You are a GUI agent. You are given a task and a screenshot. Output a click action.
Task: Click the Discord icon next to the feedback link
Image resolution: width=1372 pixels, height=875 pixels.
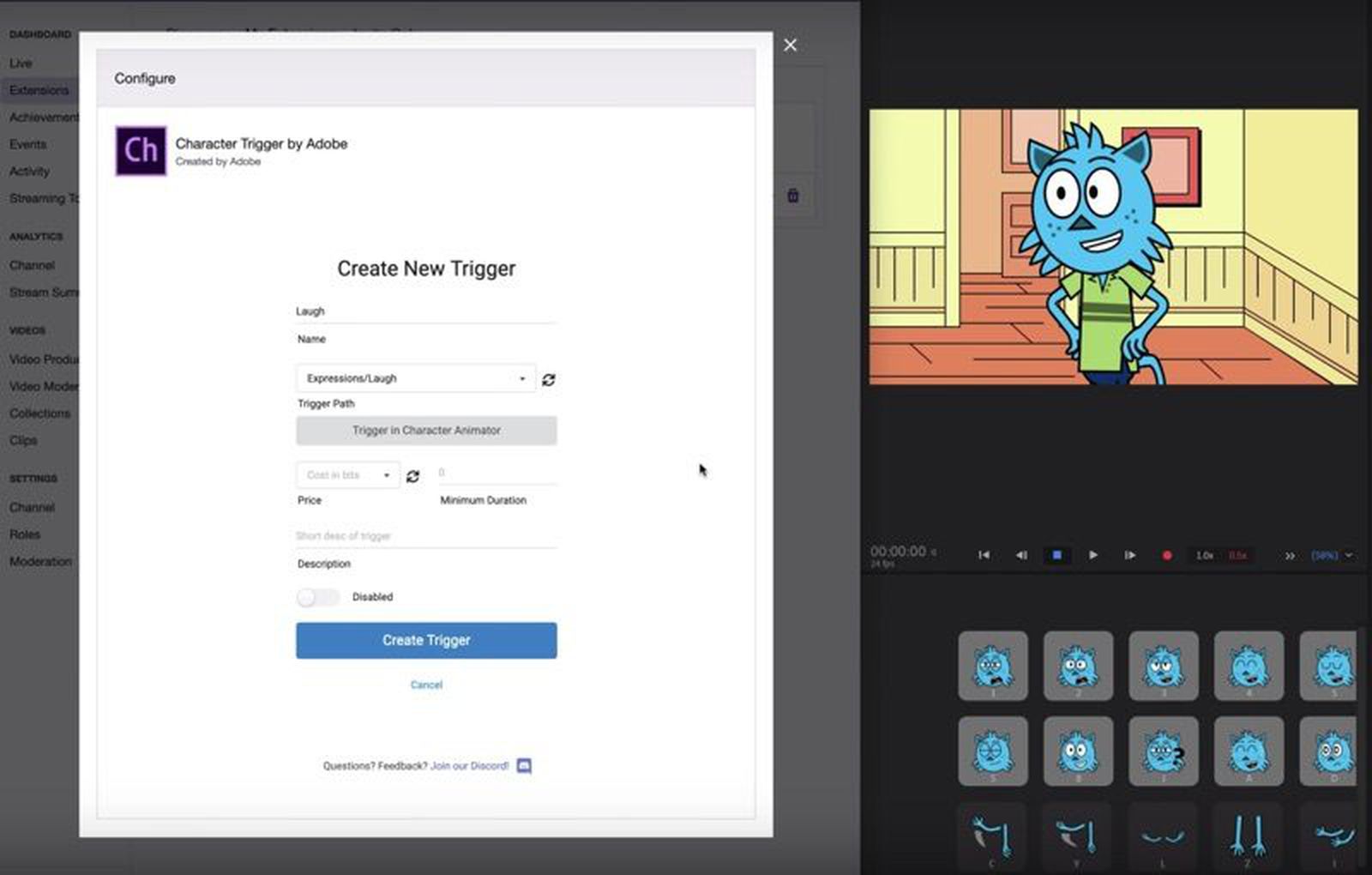[x=525, y=765]
